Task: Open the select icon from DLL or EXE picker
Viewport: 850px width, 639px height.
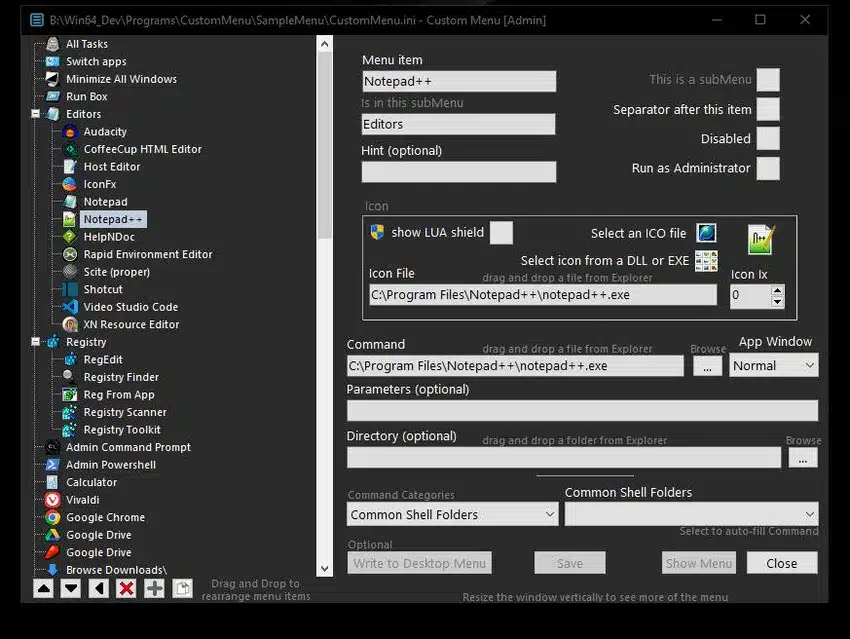Action: pyautogui.click(x=706, y=261)
